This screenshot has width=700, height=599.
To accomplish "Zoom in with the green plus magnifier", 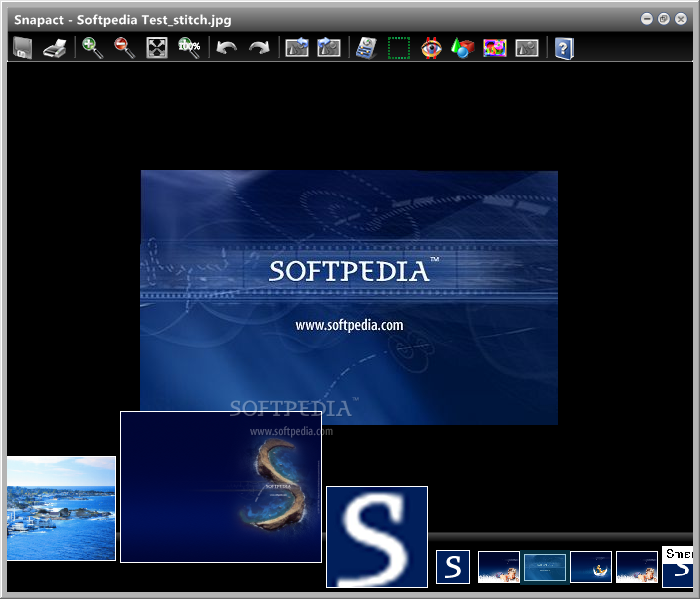I will (92, 48).
